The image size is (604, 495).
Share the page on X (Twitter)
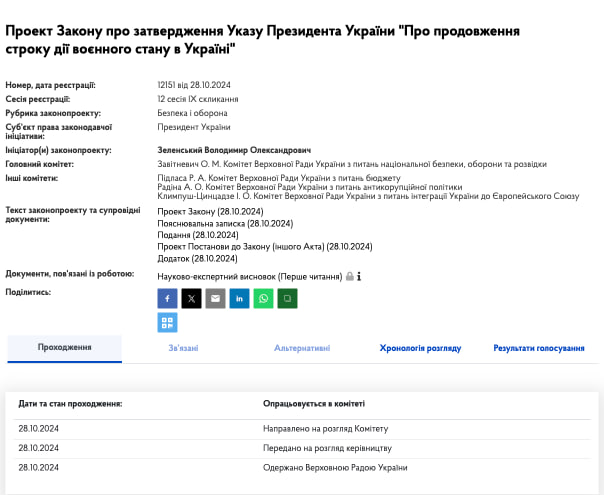[191, 298]
